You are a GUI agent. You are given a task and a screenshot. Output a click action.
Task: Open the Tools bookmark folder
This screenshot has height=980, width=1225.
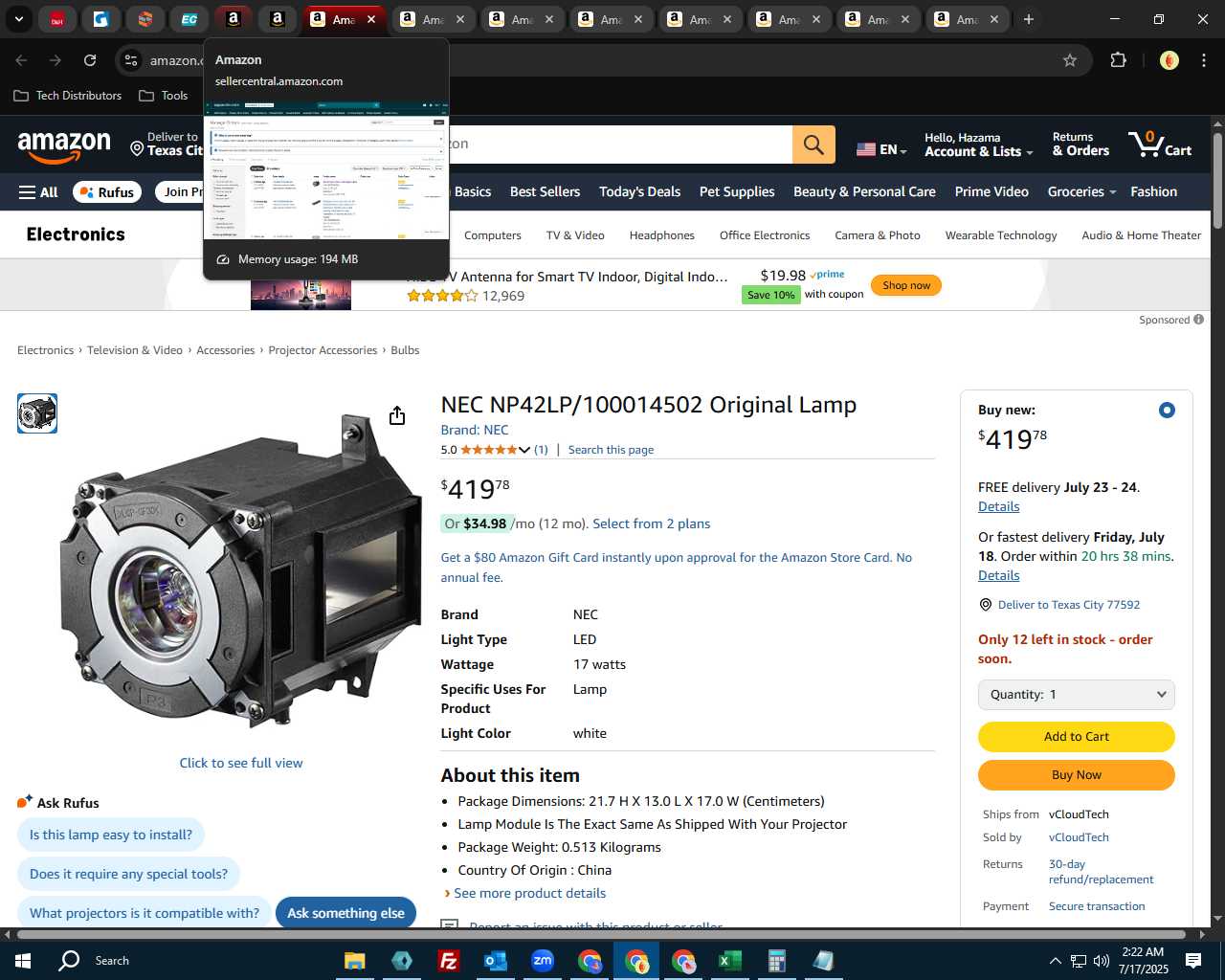164,96
